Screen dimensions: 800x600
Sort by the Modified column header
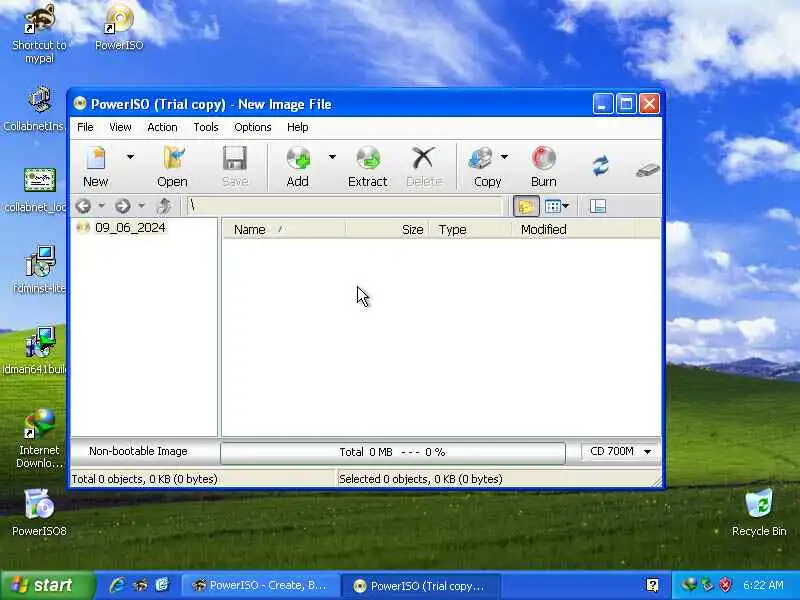pyautogui.click(x=573, y=230)
